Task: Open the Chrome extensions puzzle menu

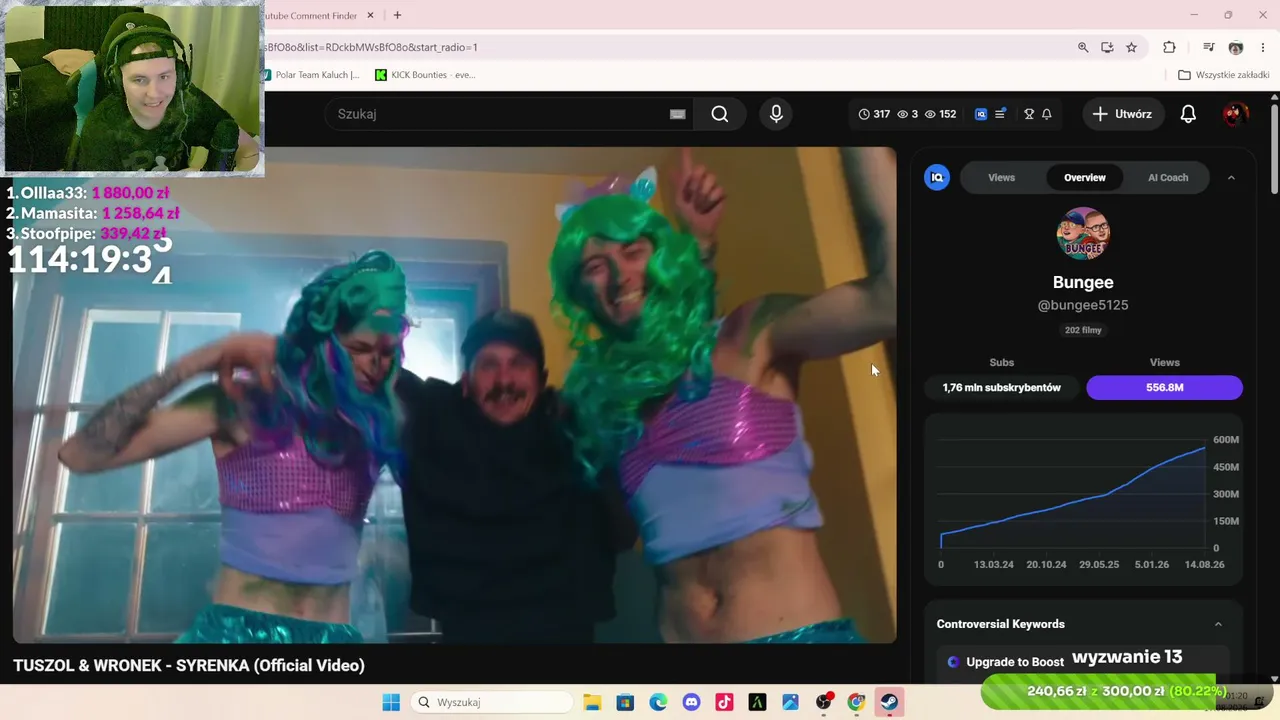Action: 1169,47
